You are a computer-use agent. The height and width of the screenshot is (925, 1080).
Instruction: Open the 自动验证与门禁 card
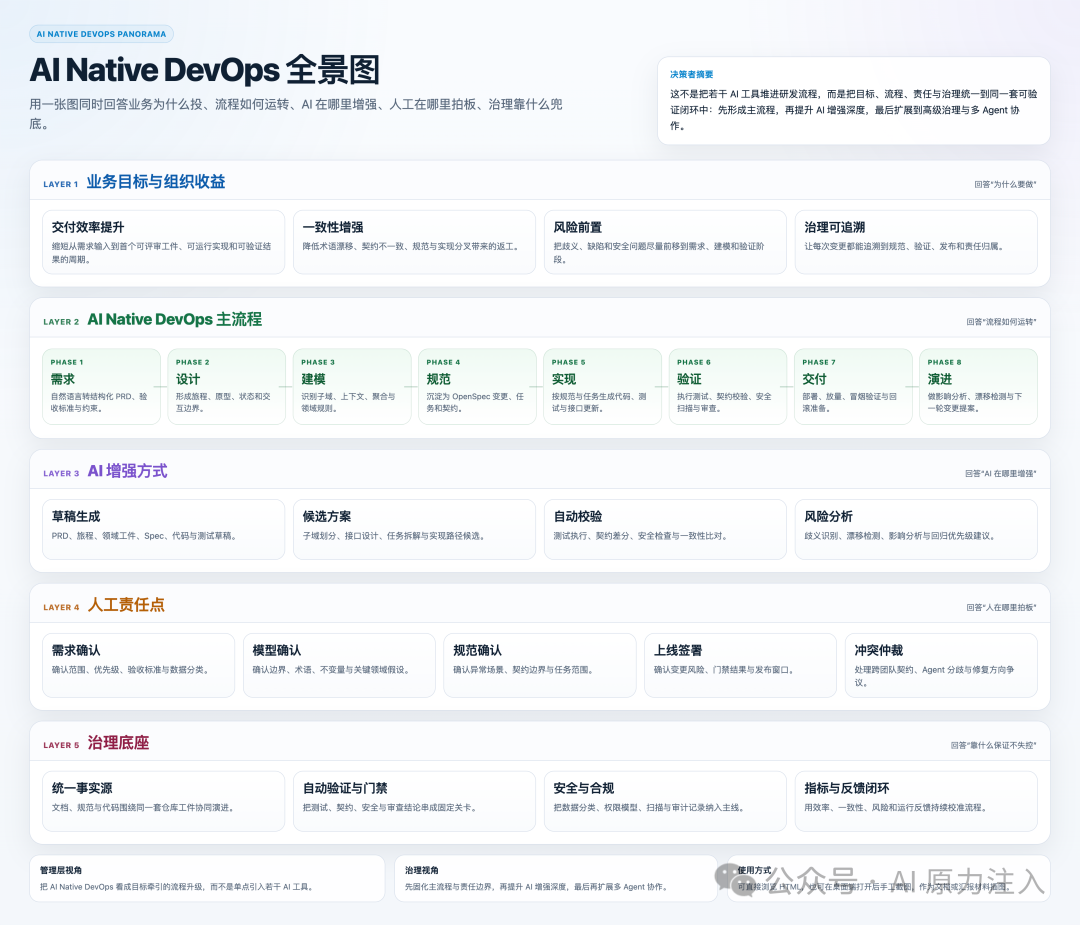click(414, 801)
